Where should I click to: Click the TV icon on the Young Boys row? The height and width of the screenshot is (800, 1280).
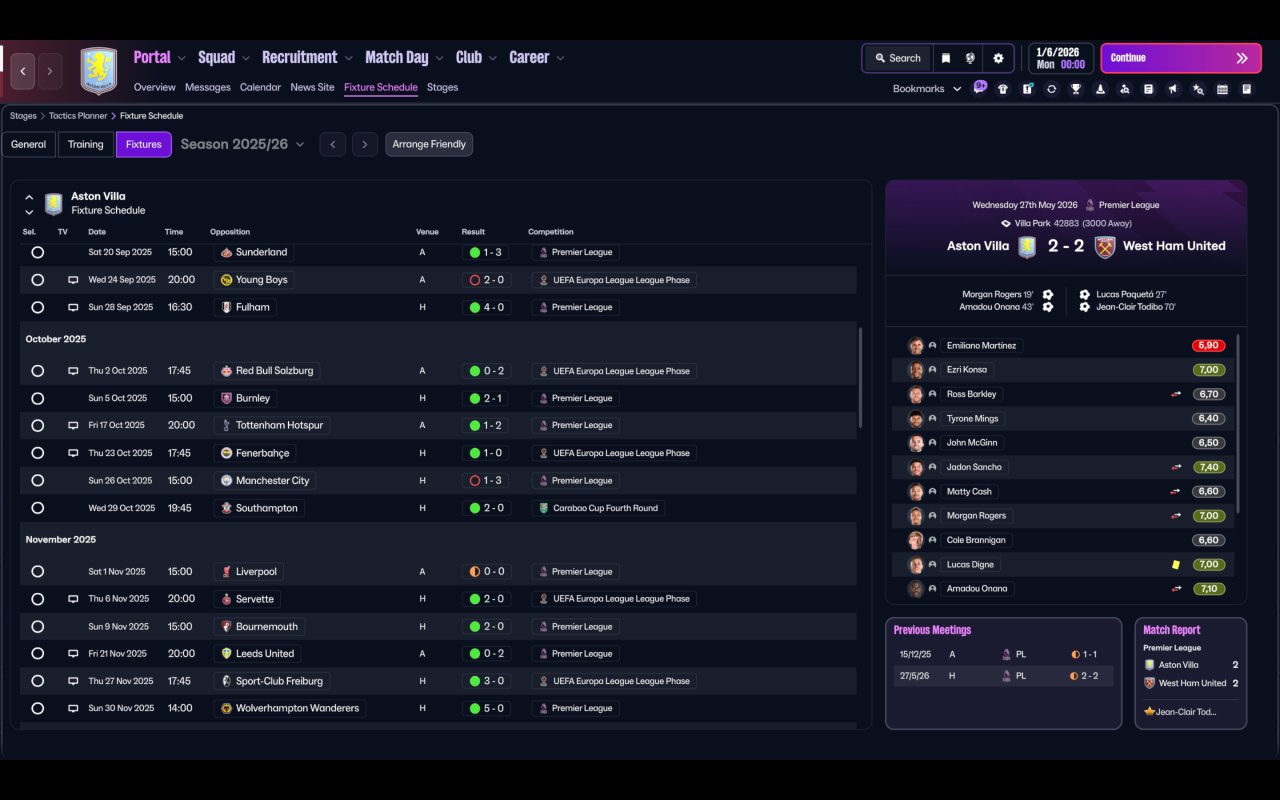73,280
